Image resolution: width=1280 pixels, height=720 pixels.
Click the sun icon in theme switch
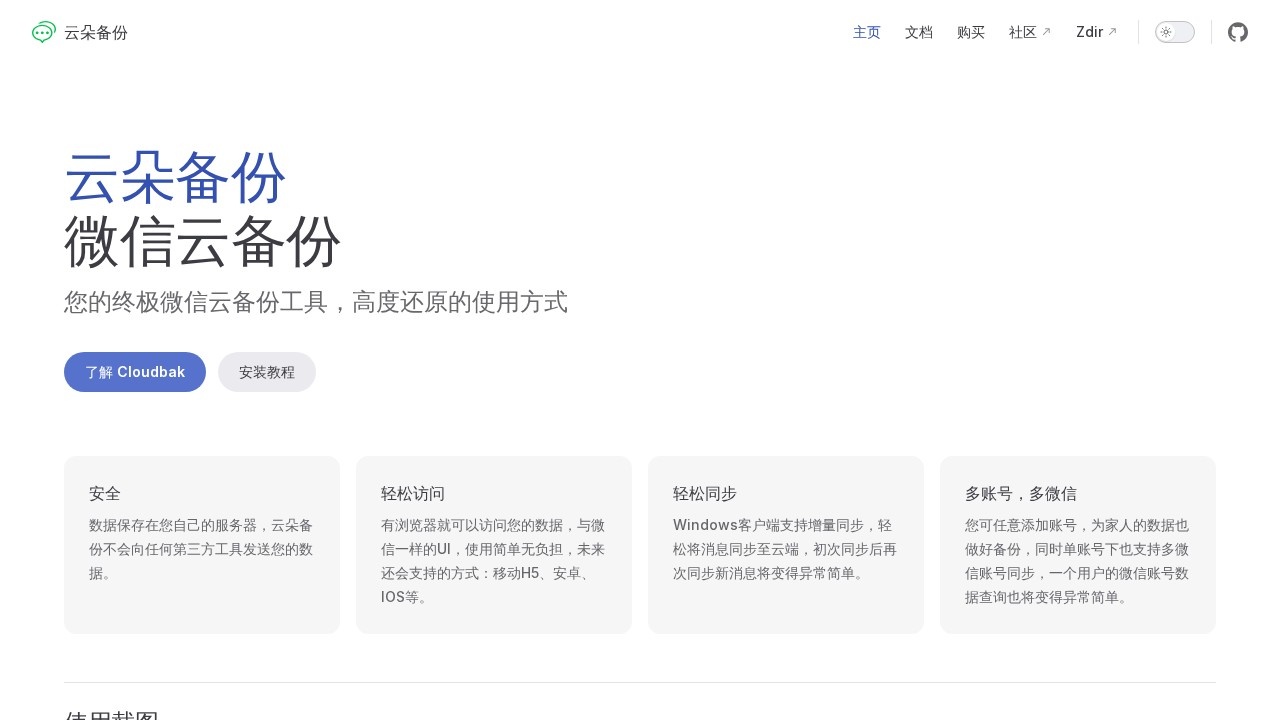(x=1165, y=32)
